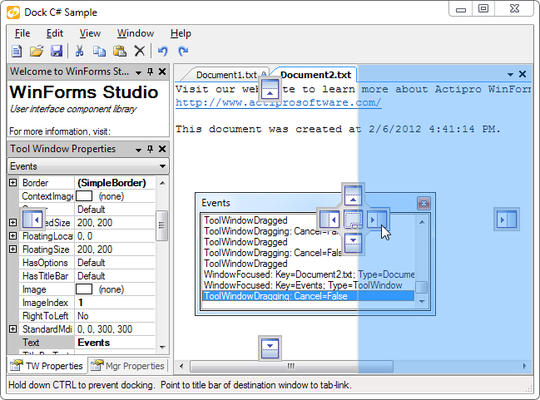This screenshot has width=540, height=400.
Task: Open the actiprosoftware.com link
Action: pos(278,102)
